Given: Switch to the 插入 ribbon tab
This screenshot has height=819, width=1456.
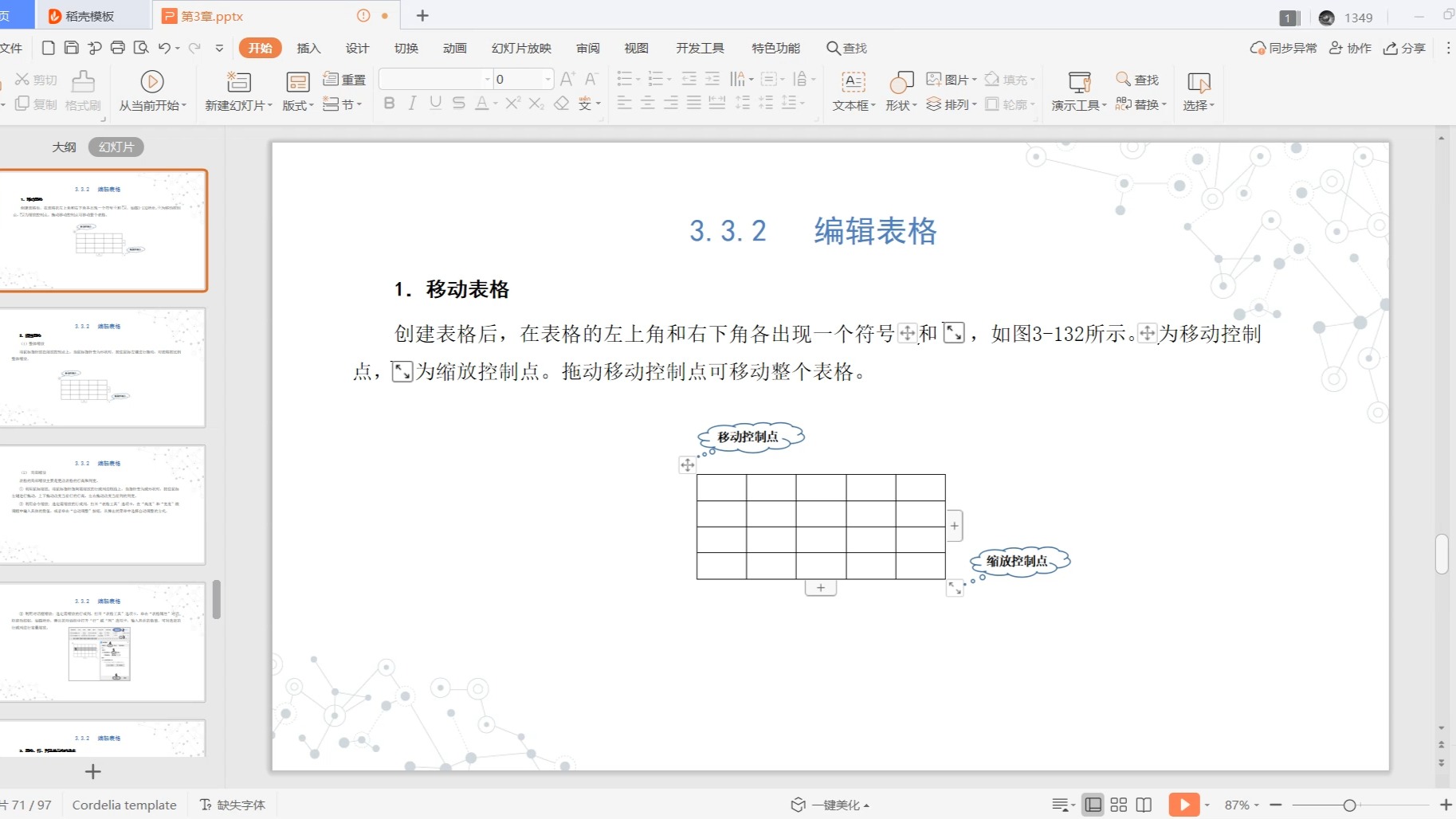Looking at the screenshot, I should point(308,48).
